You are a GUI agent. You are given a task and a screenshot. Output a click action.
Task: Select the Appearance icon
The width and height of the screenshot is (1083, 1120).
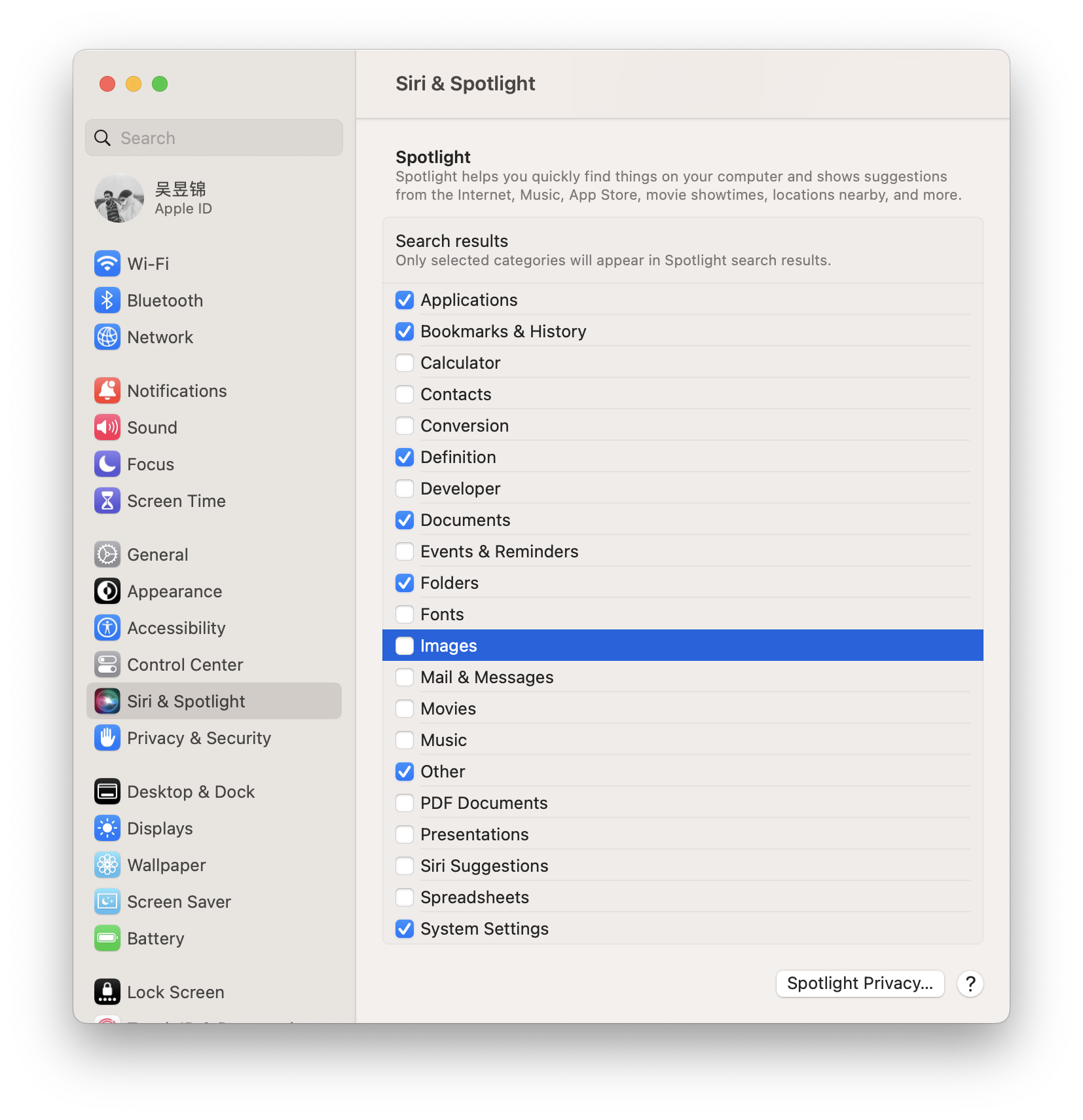pyautogui.click(x=107, y=591)
